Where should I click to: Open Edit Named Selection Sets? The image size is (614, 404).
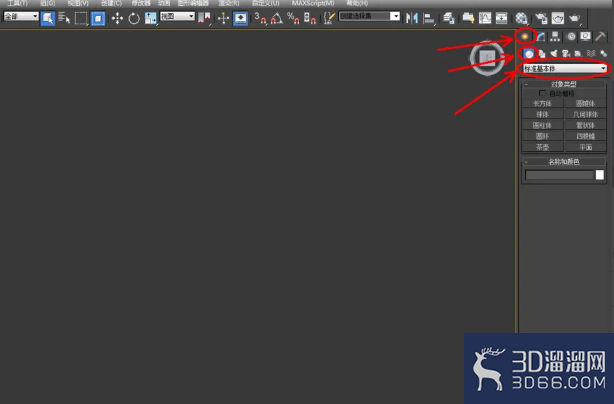(x=330, y=18)
